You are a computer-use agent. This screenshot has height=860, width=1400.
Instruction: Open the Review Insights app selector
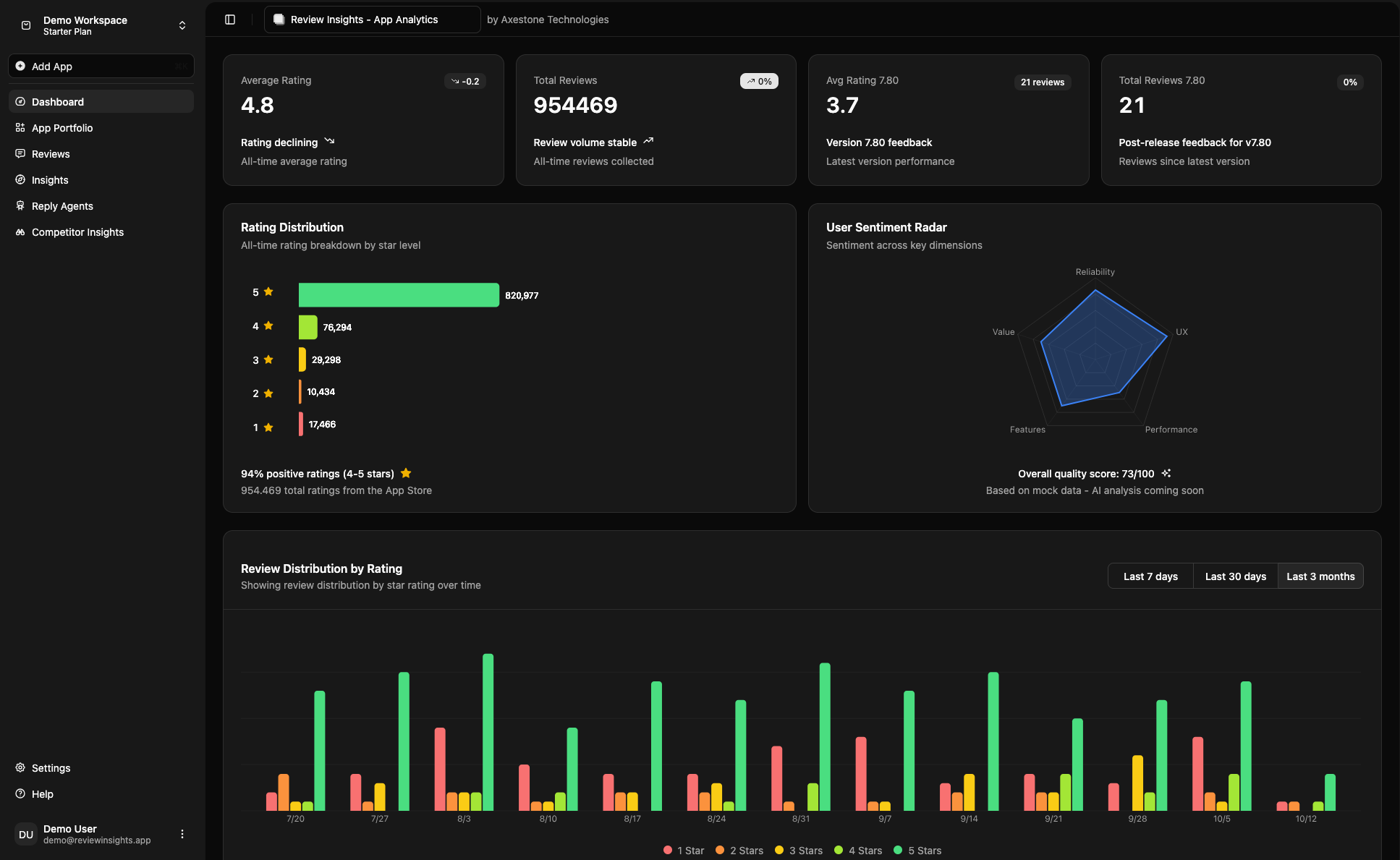pos(372,20)
